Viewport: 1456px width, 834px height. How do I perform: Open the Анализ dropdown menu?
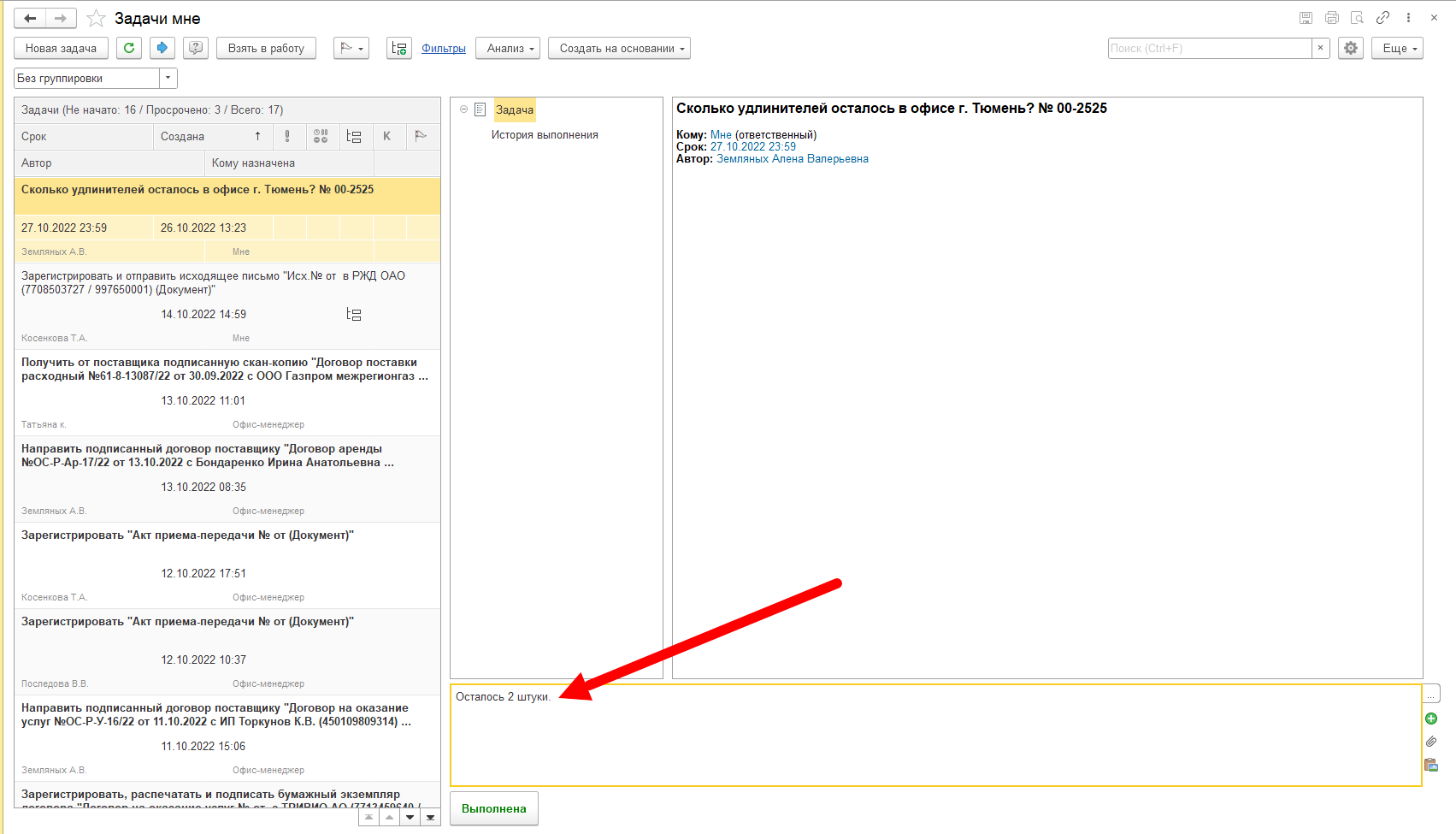pos(508,48)
